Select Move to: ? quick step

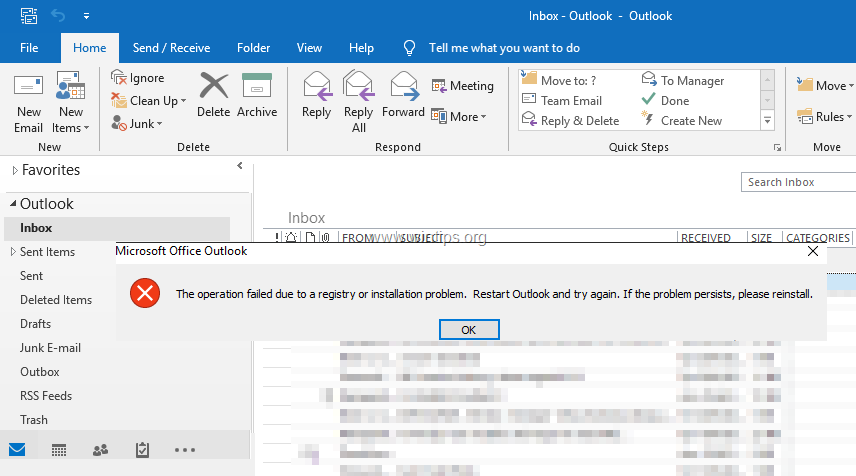tap(559, 80)
